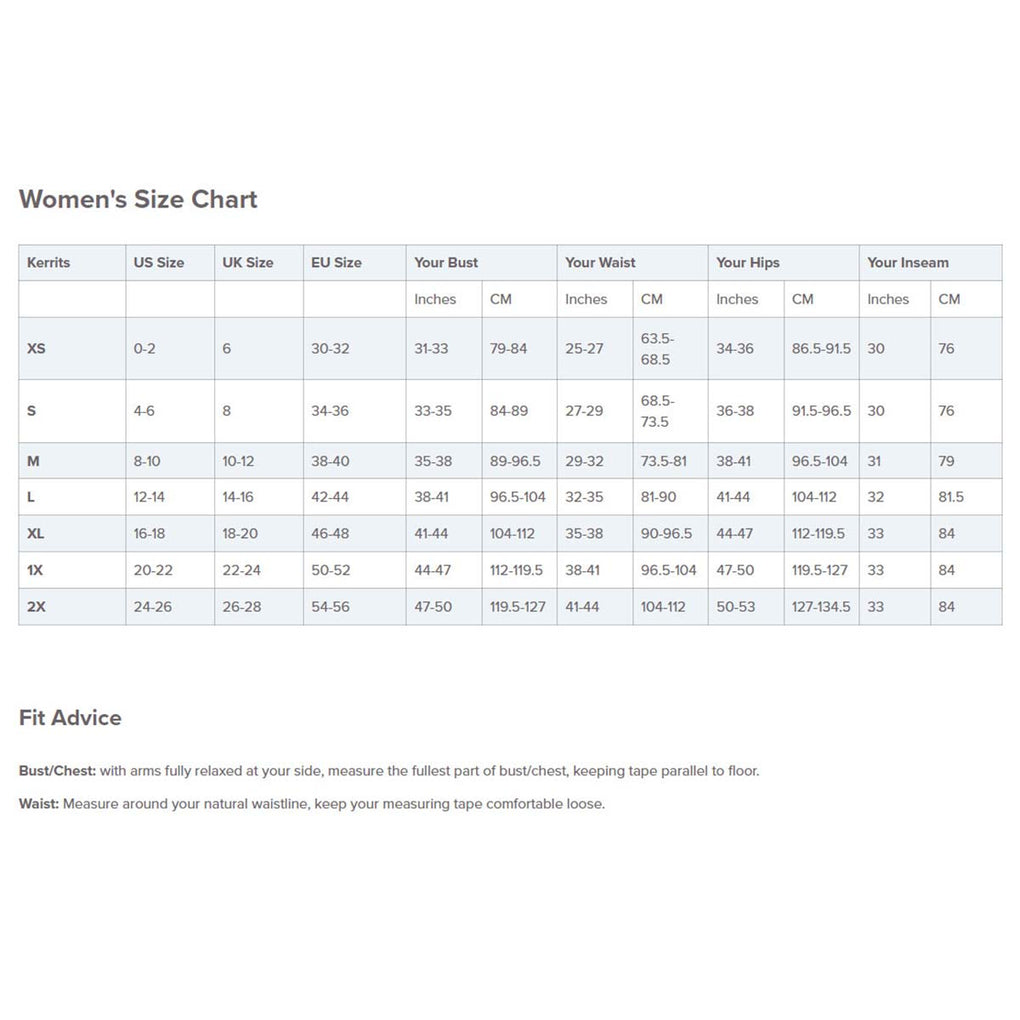Click the M size row label

(x=33, y=461)
